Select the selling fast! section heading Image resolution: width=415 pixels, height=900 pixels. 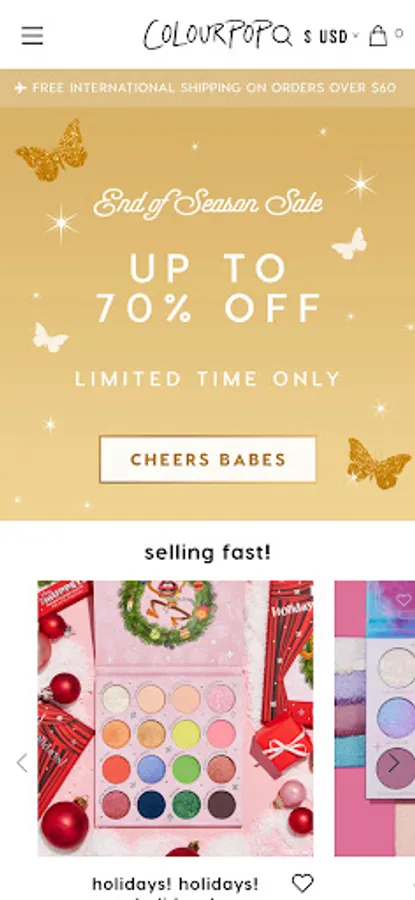pos(207,553)
